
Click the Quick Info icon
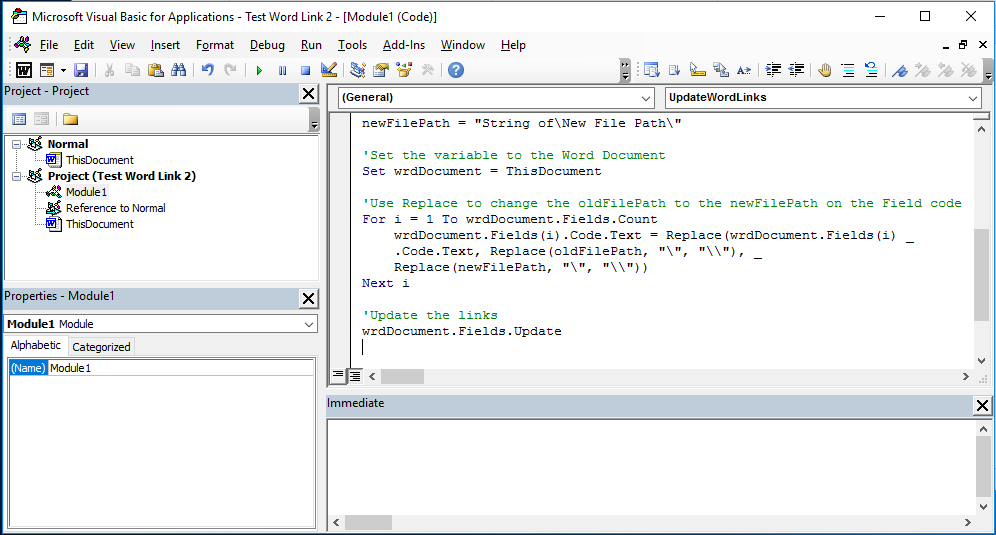697,70
